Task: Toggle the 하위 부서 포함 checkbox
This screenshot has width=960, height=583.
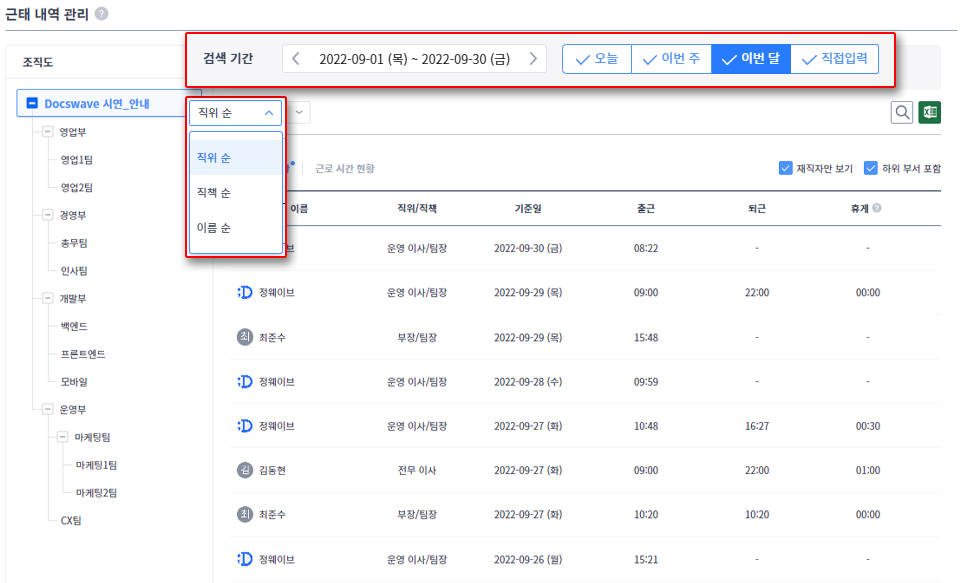Action: [x=871, y=168]
